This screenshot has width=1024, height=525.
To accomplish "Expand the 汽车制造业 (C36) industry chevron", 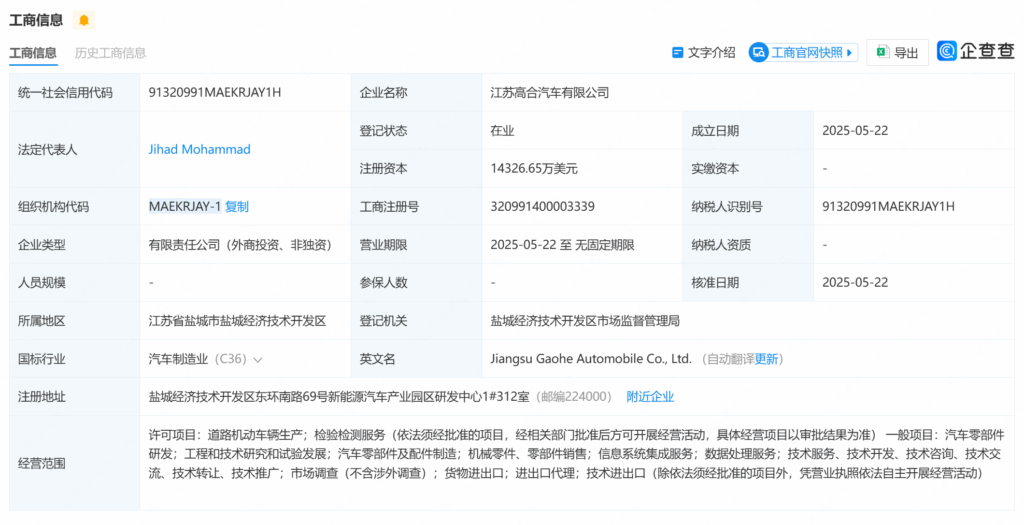I will pos(258,359).
